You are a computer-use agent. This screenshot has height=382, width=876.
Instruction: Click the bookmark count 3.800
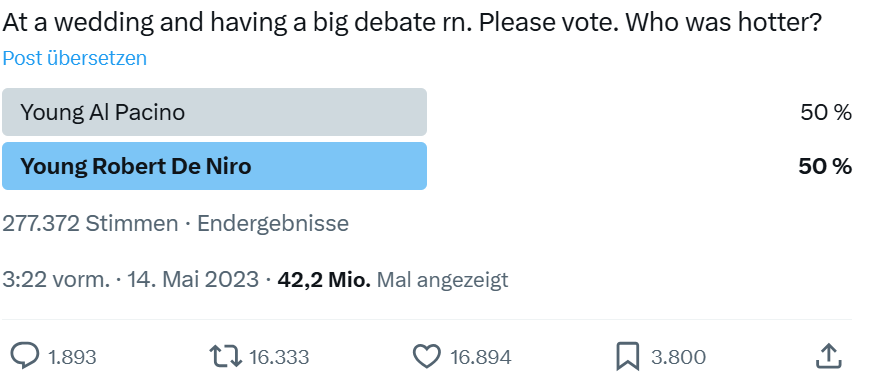click(678, 357)
